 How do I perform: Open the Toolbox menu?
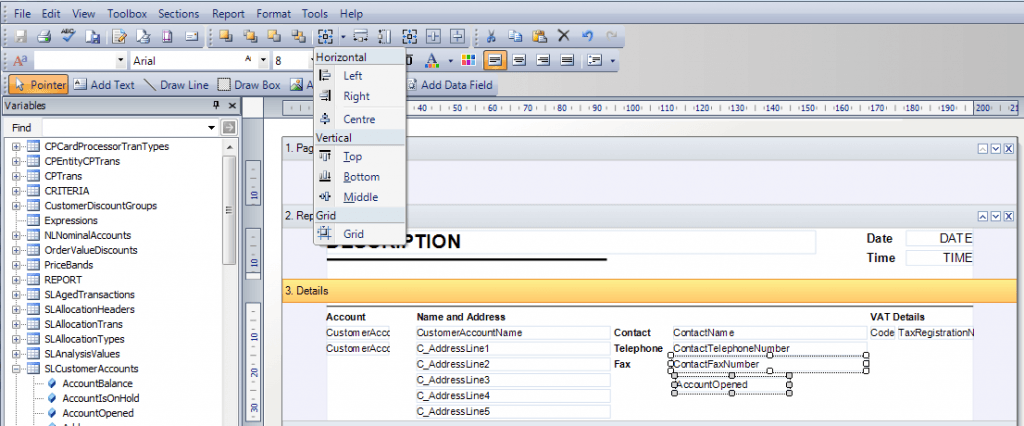point(127,13)
